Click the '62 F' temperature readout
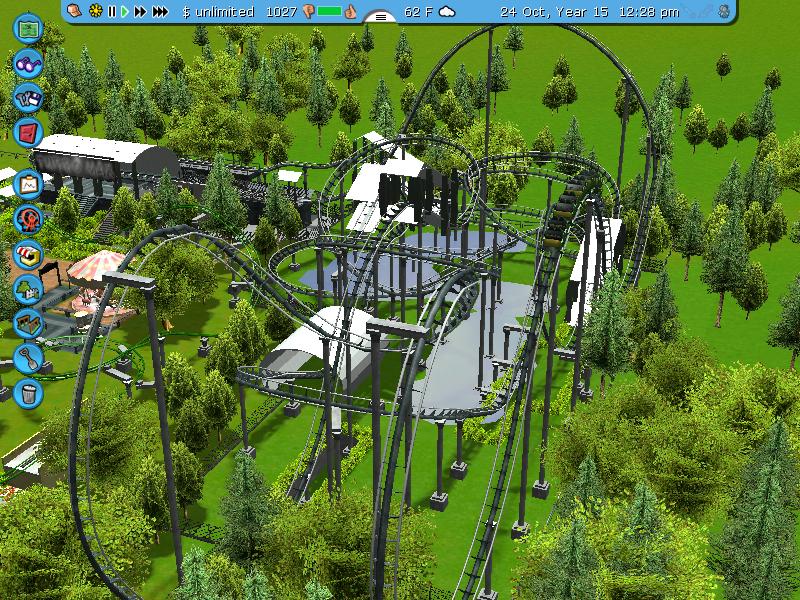This screenshot has height=600, width=800. [418, 12]
